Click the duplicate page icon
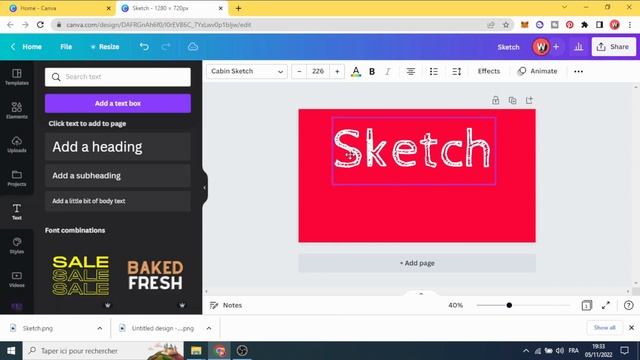Screen dimensions: 640x360 pyautogui.click(x=512, y=100)
